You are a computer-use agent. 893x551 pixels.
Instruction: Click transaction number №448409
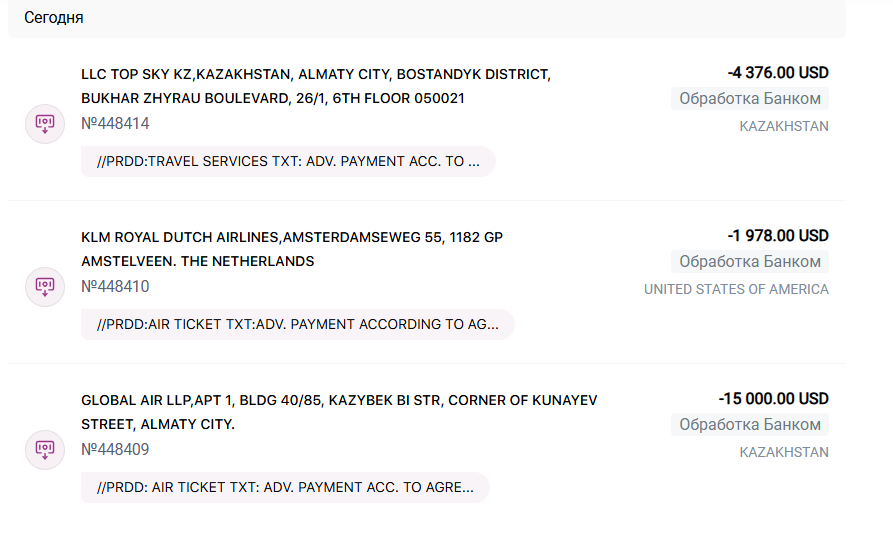click(115, 450)
